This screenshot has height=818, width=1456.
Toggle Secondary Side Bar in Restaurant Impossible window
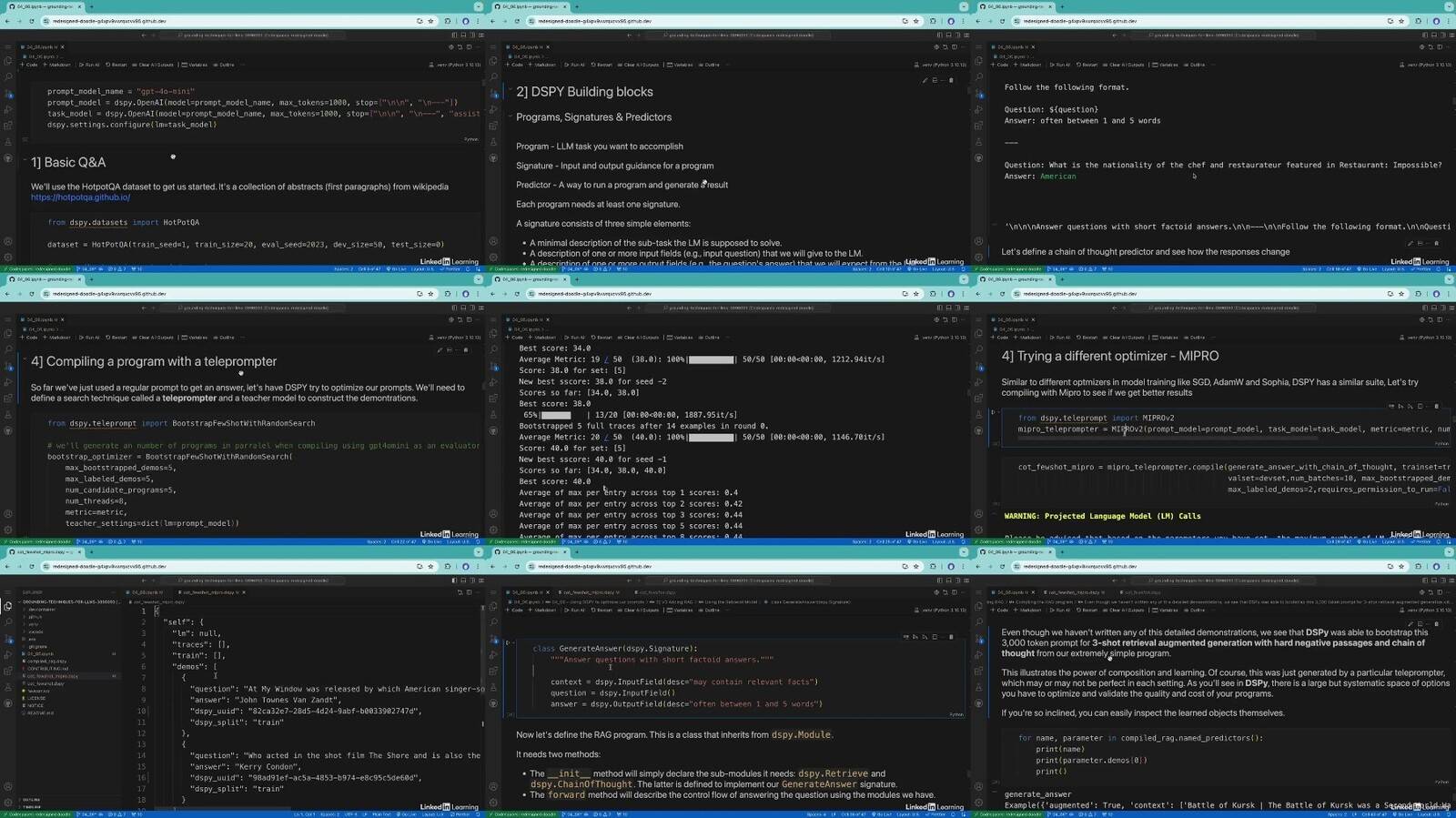click(1442, 35)
